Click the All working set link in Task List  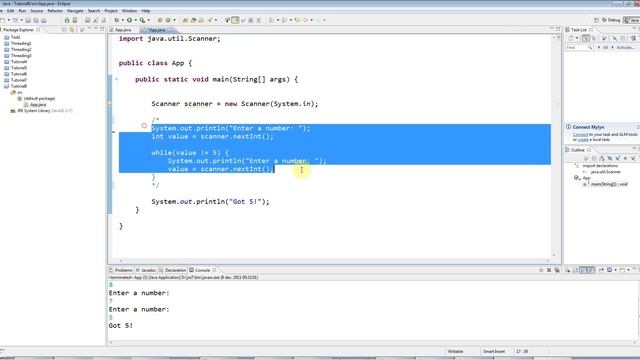point(605,48)
